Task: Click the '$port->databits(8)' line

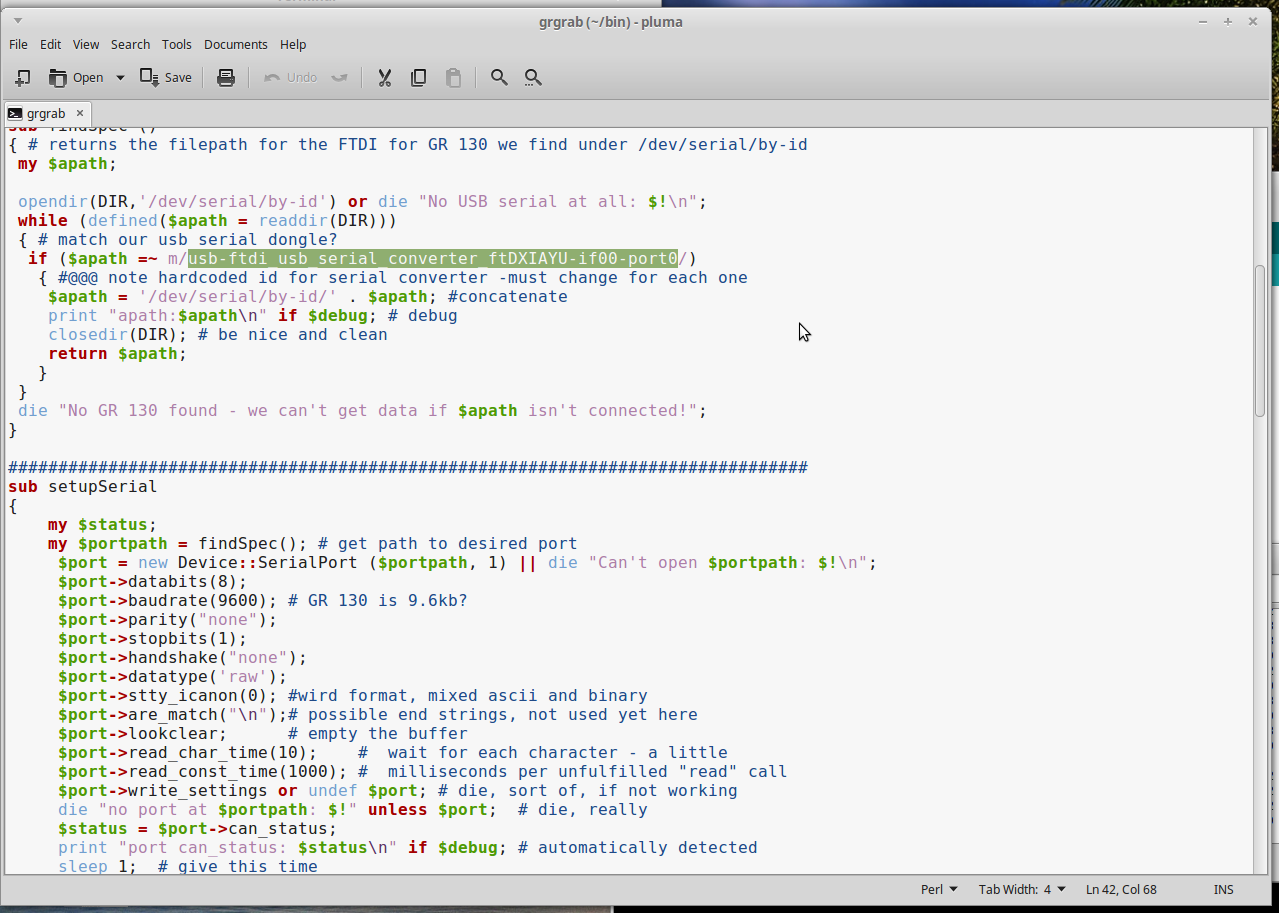Action: (153, 582)
